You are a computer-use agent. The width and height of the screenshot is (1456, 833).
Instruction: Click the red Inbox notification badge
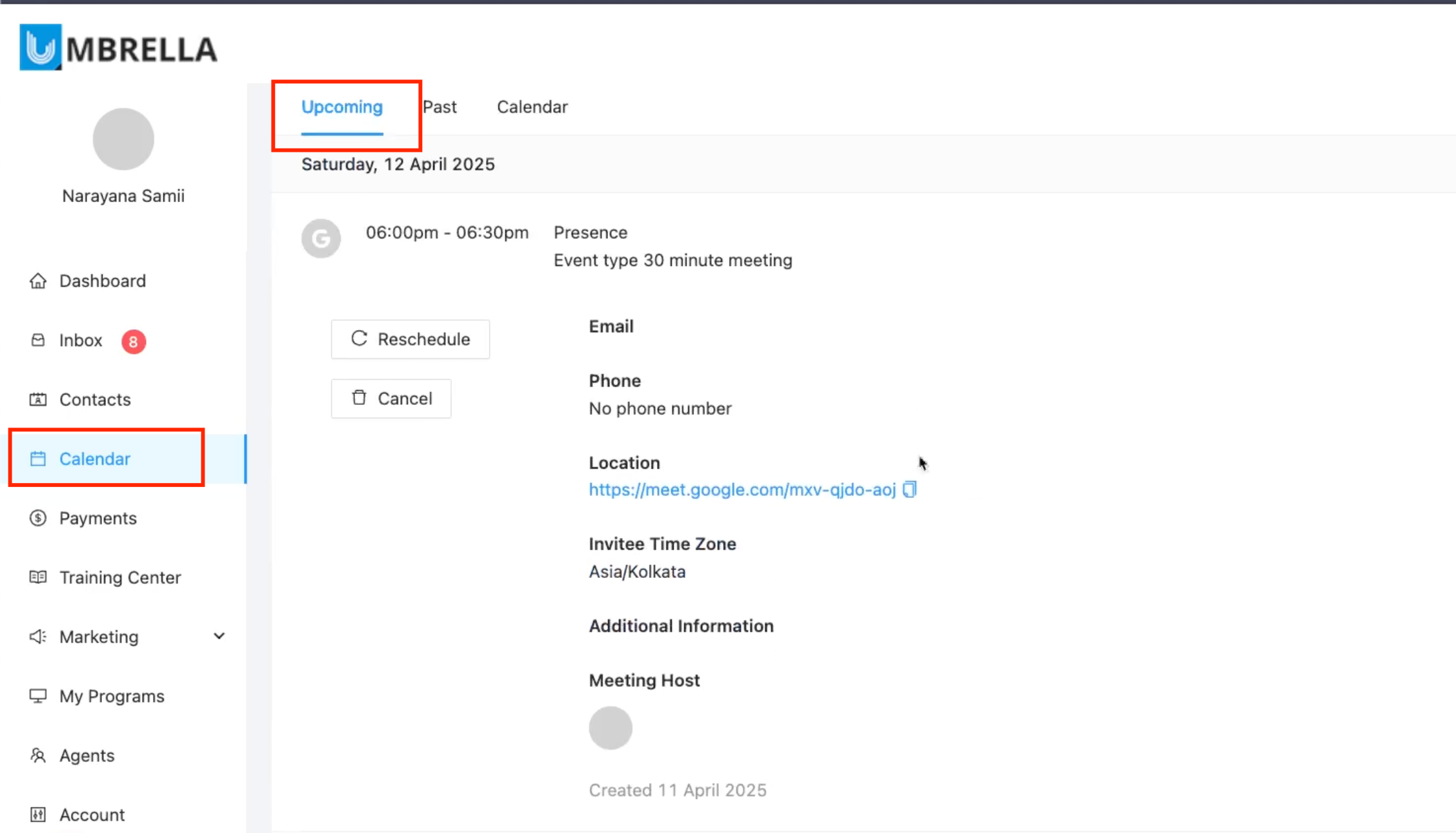pos(134,341)
